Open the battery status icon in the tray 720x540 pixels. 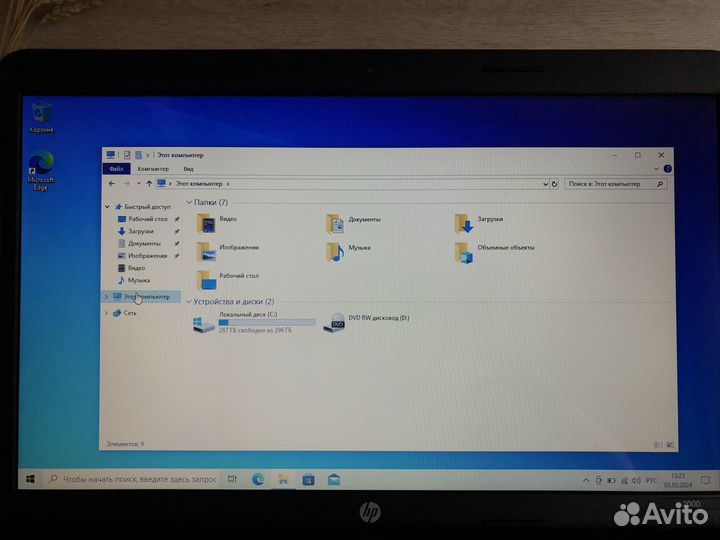[611, 480]
